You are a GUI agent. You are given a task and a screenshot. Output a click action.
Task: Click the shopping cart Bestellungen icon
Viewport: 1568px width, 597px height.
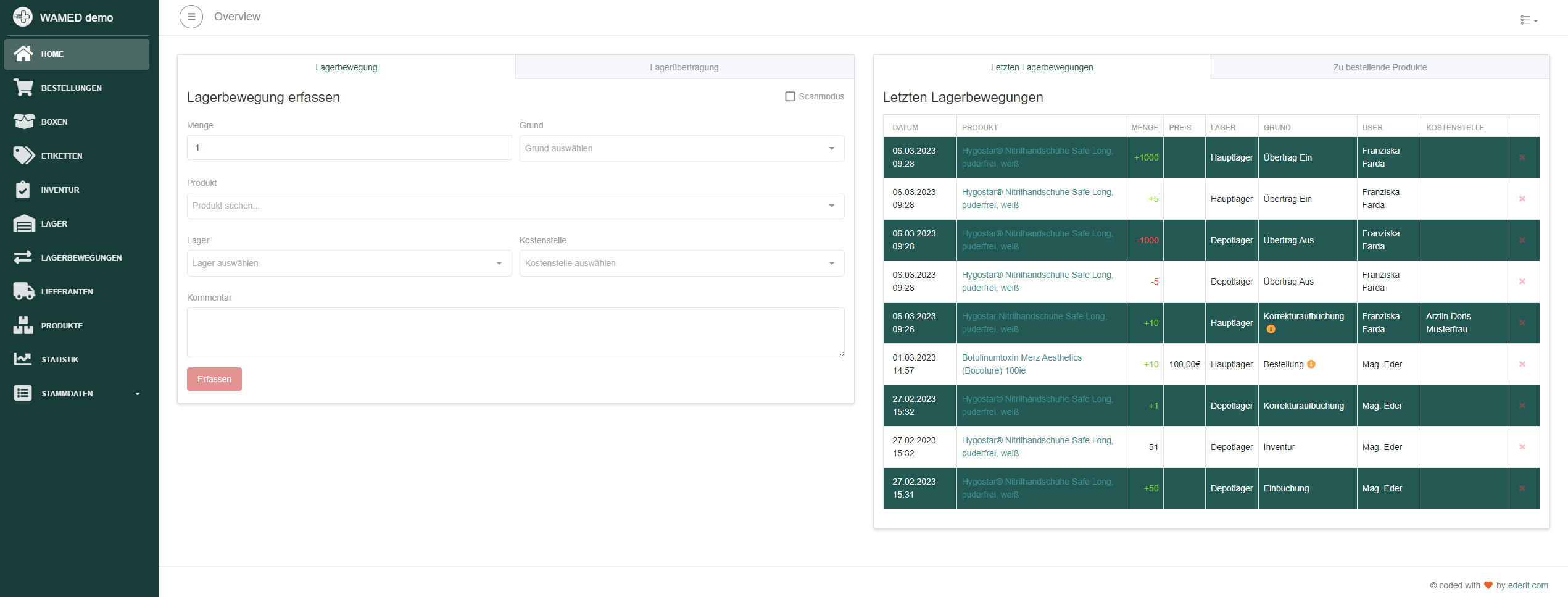pos(23,88)
